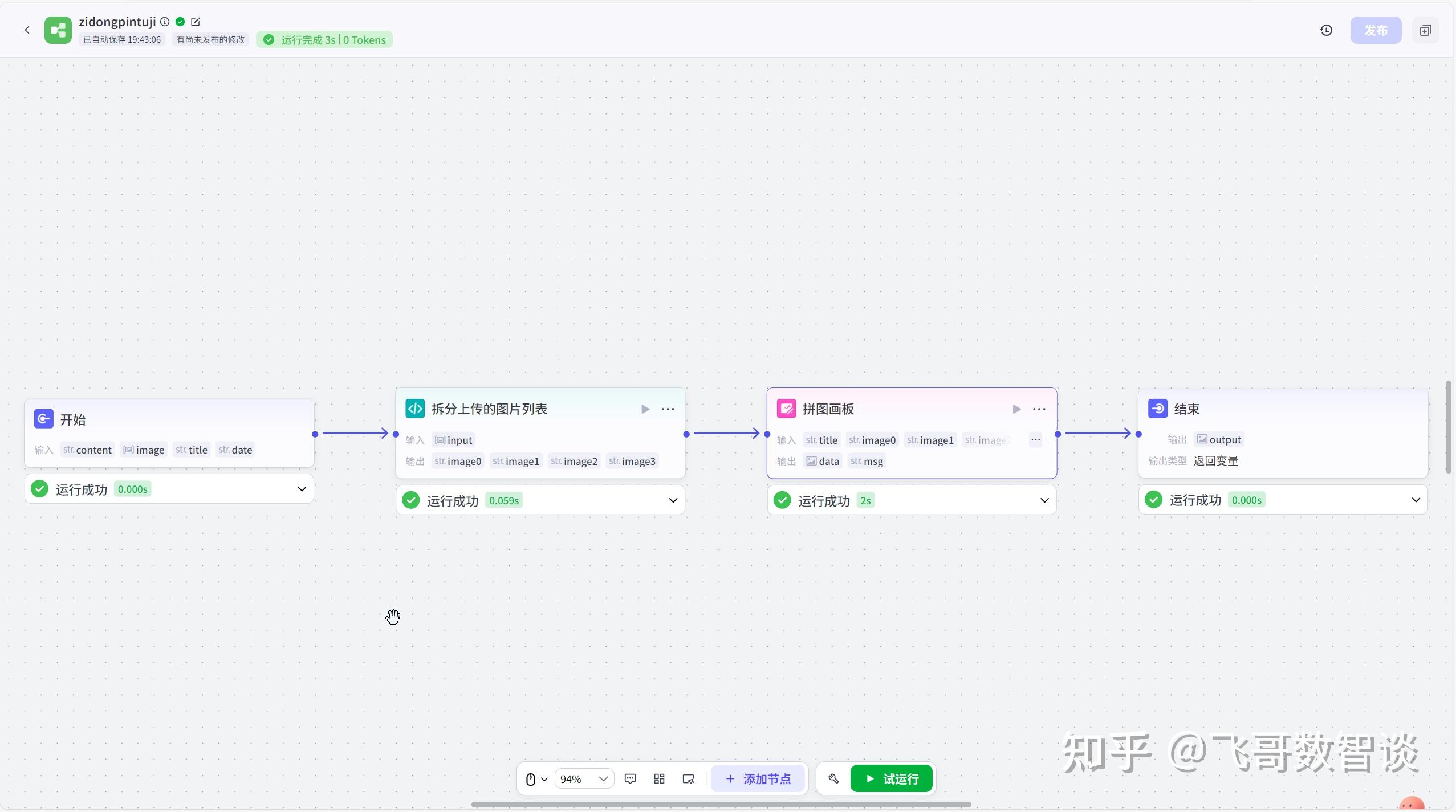This screenshot has height=812, width=1456.
Task: Open the version history icon at top right
Action: pyautogui.click(x=1325, y=30)
